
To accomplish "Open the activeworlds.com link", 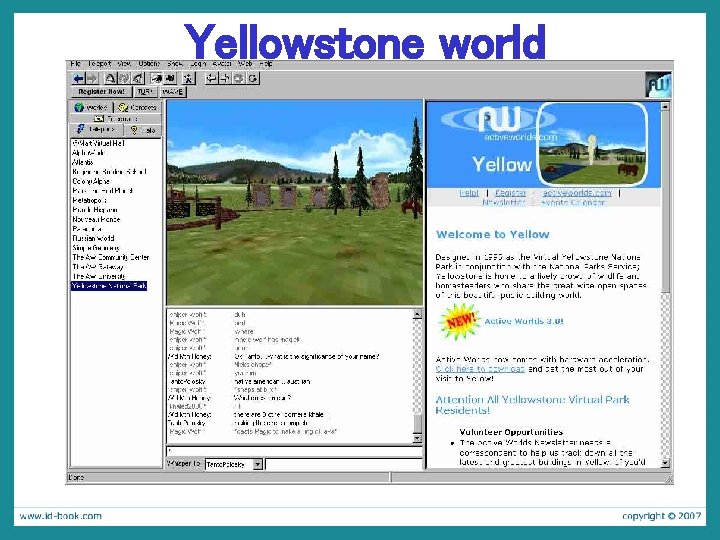I will pos(577,193).
